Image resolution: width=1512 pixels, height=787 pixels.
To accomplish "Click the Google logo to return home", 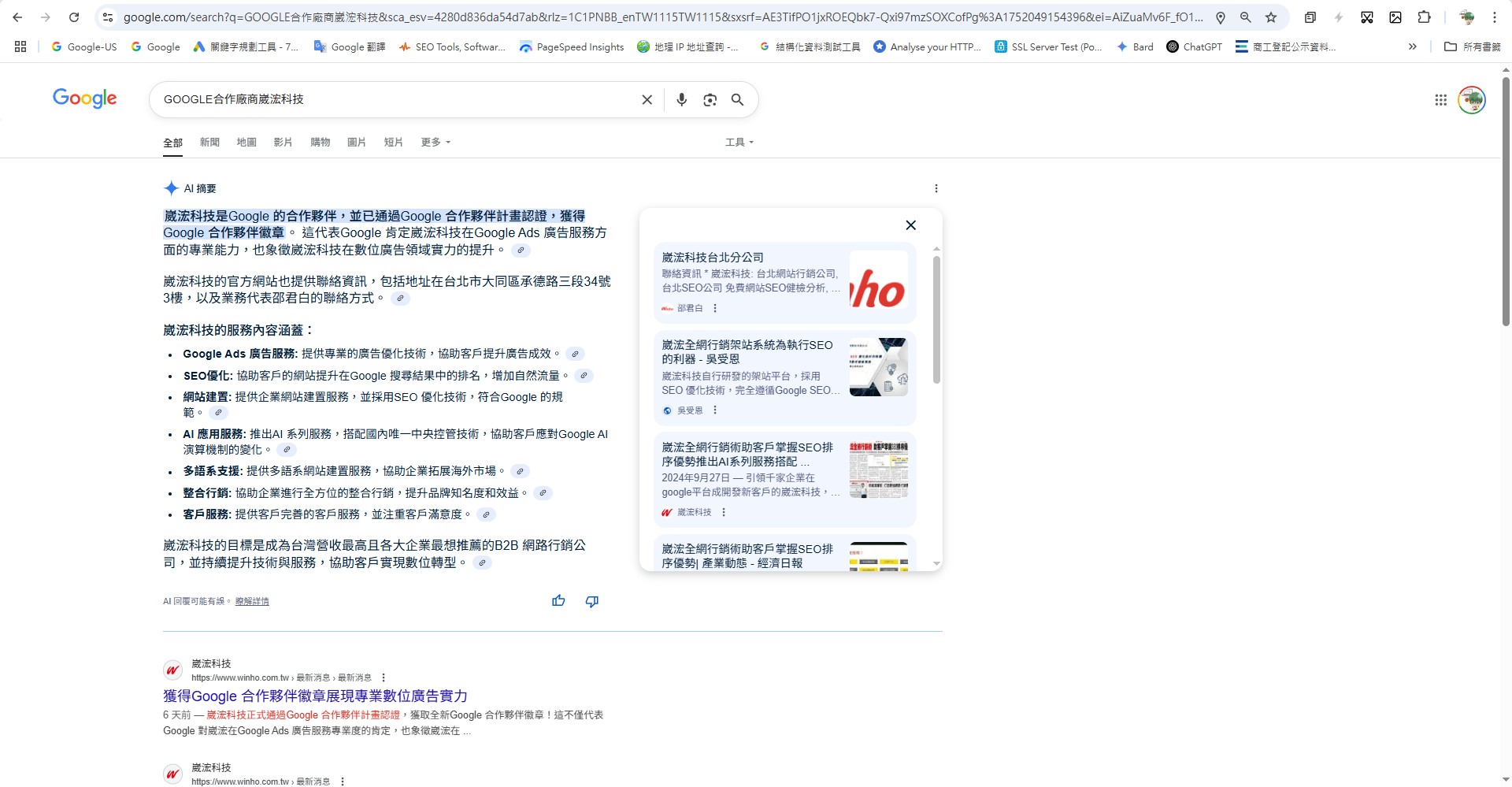I will 84,98.
